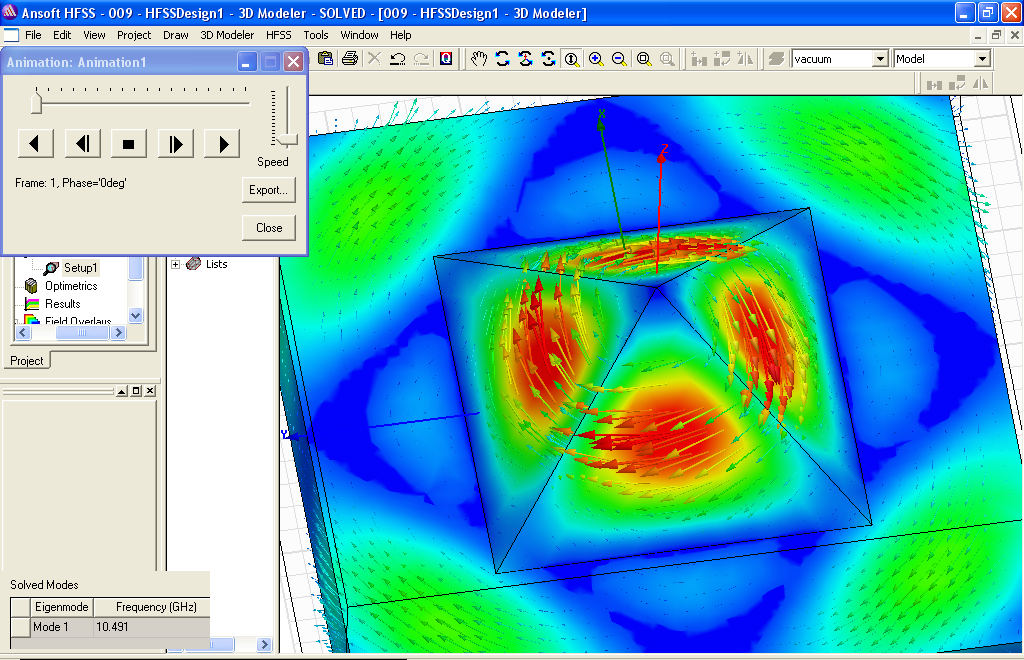The width and height of the screenshot is (1024, 660).
Task: Click the Zoom Out magnifier
Action: pyautogui.click(x=619, y=59)
